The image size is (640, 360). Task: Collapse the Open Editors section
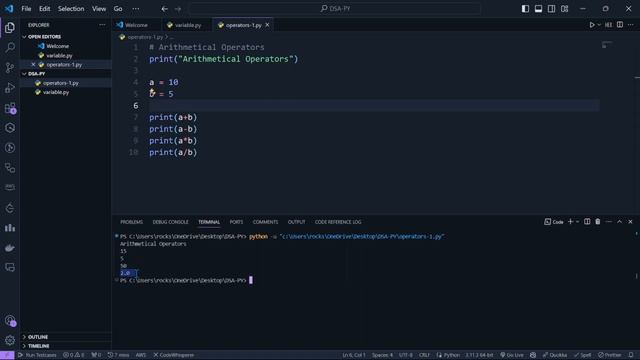click(x=65, y=37)
